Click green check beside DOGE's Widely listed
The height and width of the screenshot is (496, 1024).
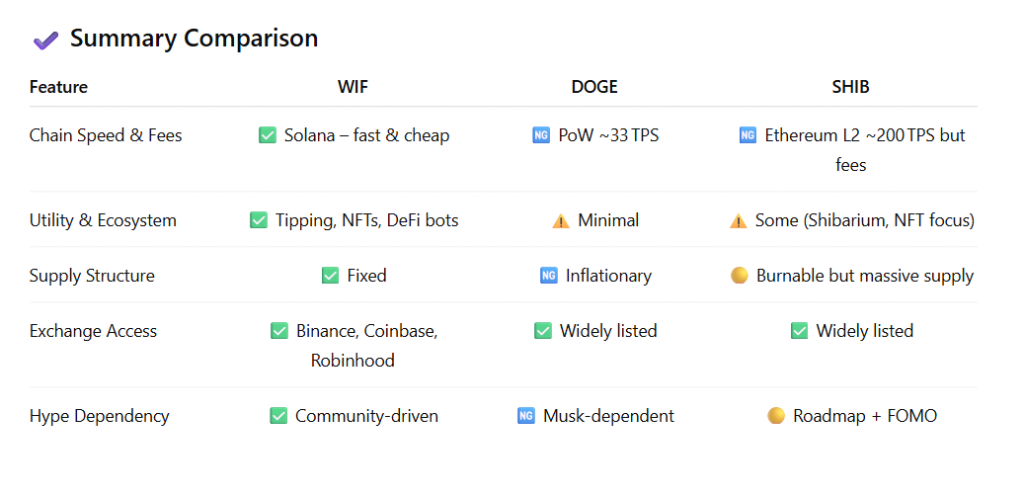coord(543,331)
